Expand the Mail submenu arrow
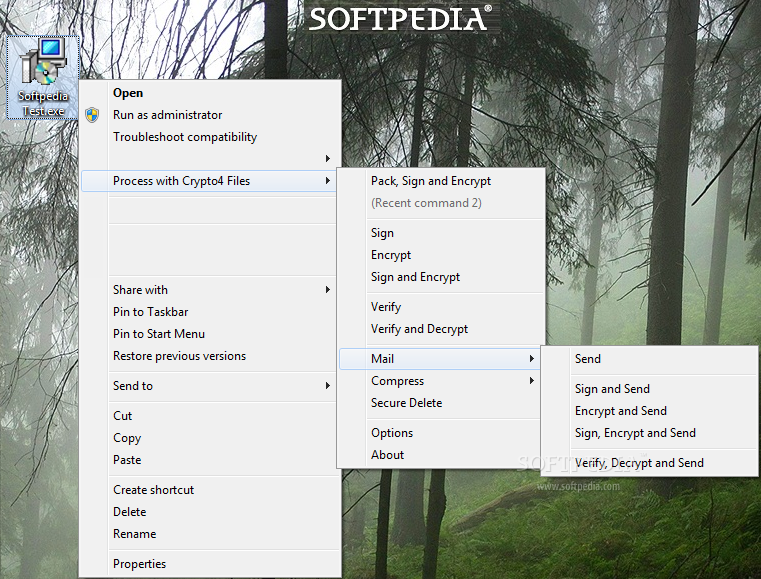 (532, 359)
